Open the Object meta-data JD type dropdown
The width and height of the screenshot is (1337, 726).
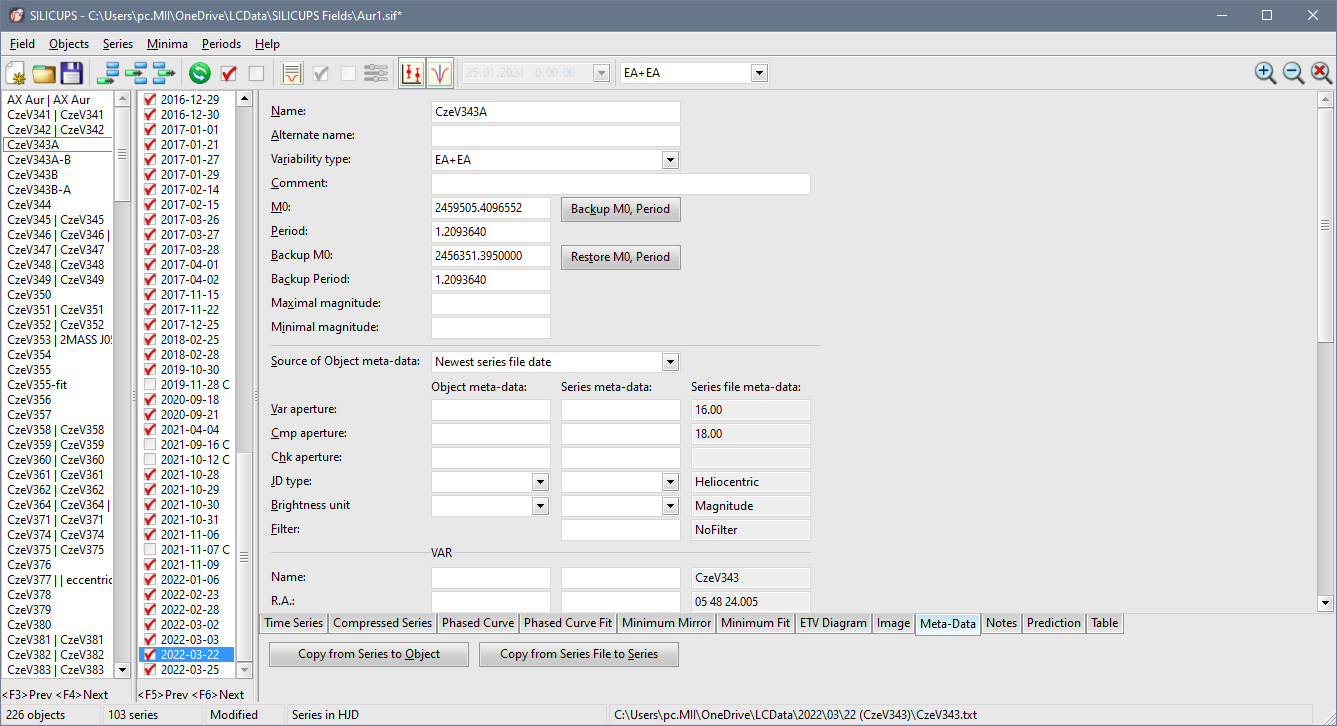540,482
